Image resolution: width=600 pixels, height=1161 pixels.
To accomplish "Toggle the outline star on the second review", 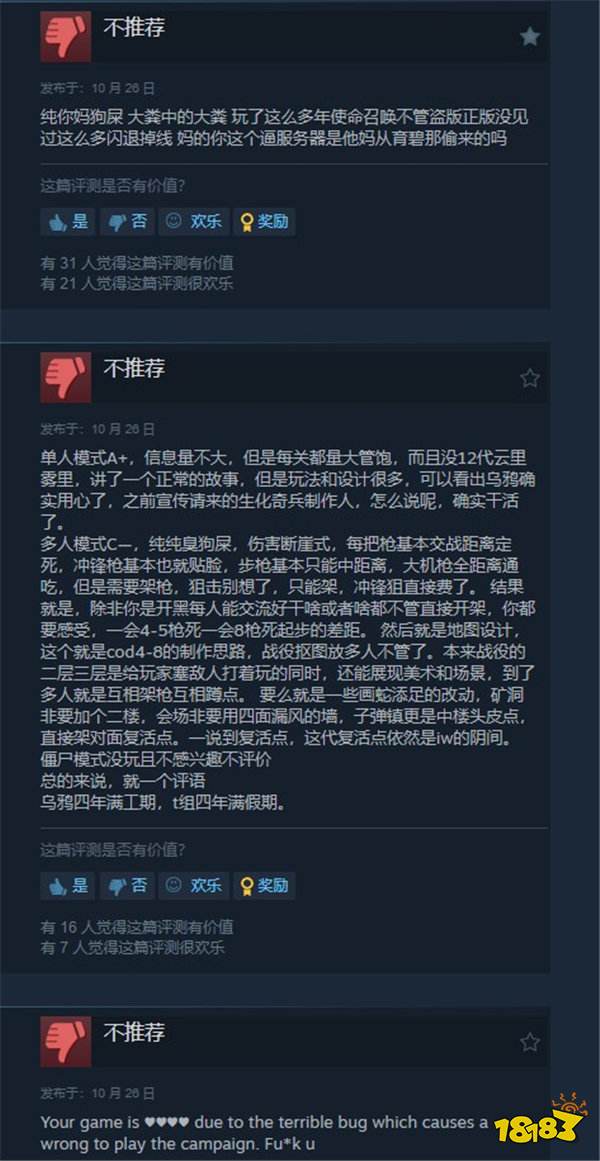I will [x=530, y=378].
